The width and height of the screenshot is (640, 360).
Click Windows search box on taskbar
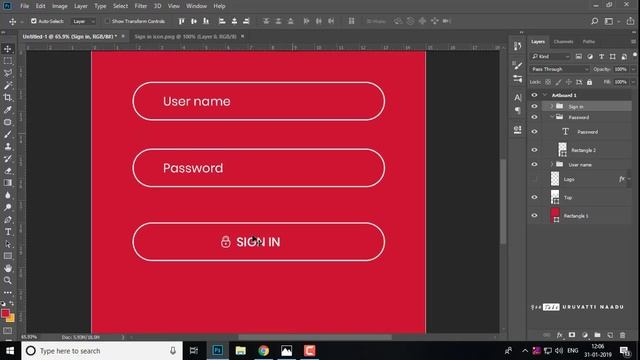click(x=102, y=351)
